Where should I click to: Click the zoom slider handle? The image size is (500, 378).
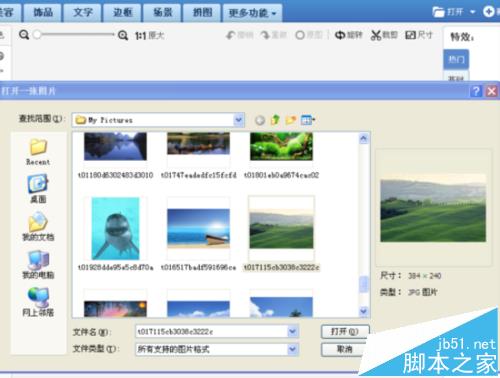tap(37, 34)
